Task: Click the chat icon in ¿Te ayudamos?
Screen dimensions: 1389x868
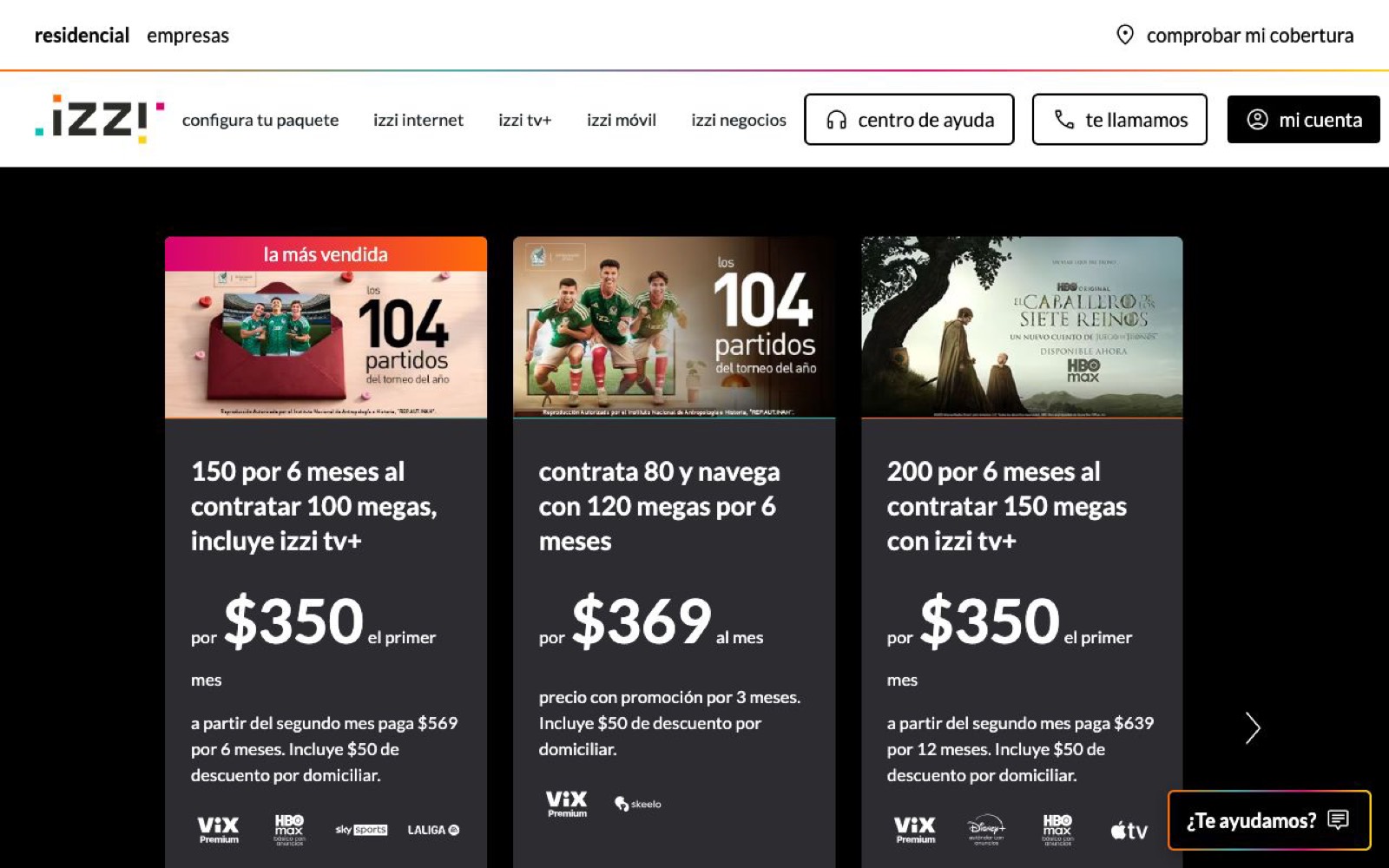Action: [x=1338, y=819]
